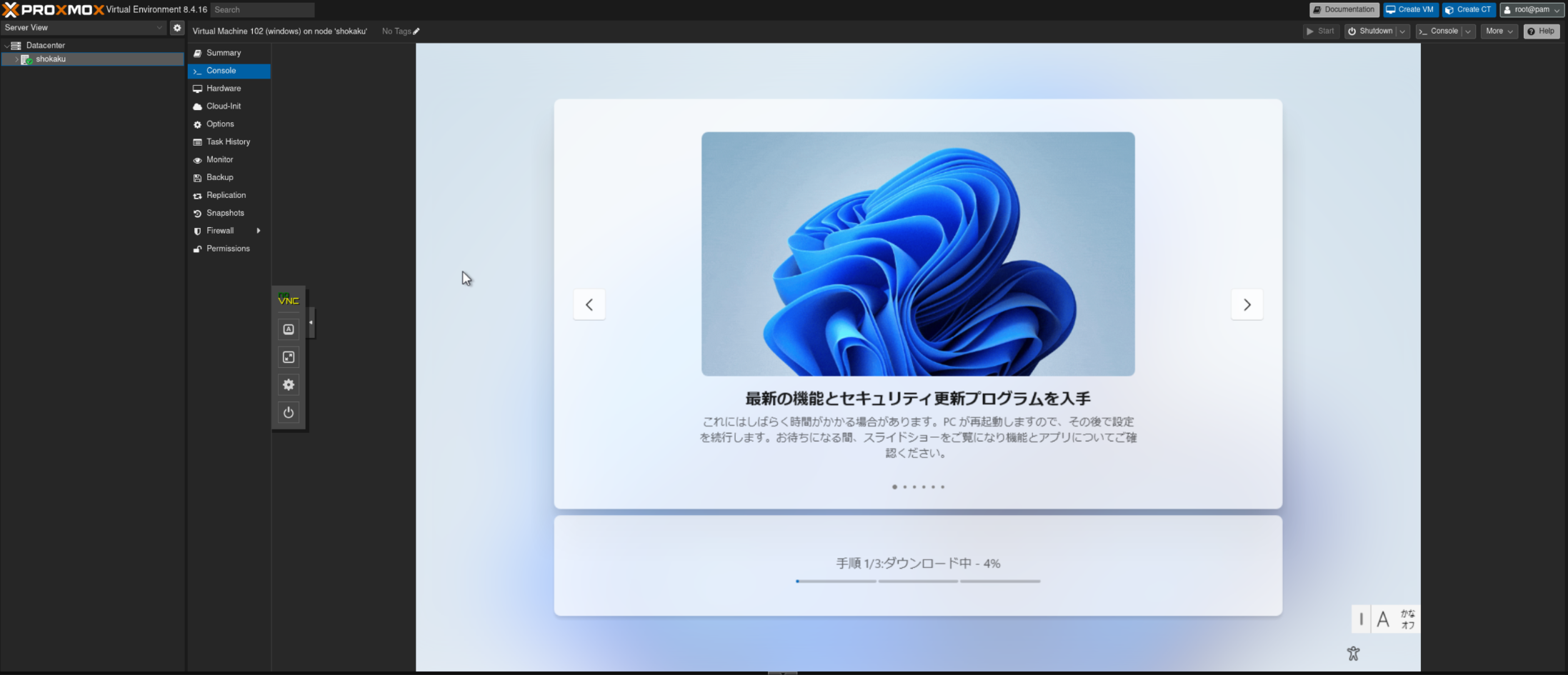Toggle the Japanese IME input mode A
The height and width of the screenshot is (675, 1568).
[x=1383, y=619]
